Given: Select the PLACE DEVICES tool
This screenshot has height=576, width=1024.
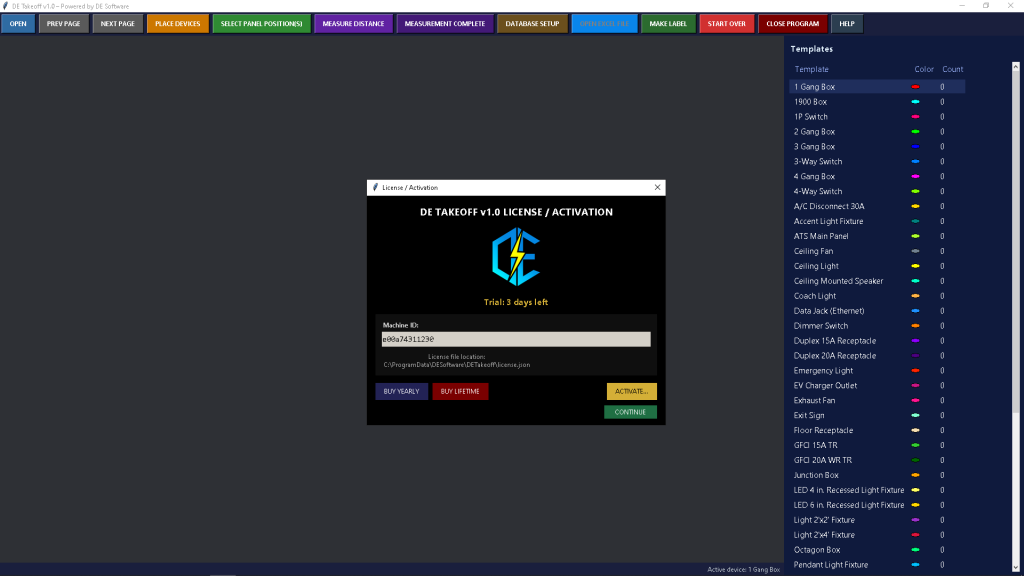Looking at the screenshot, I should pos(177,23).
